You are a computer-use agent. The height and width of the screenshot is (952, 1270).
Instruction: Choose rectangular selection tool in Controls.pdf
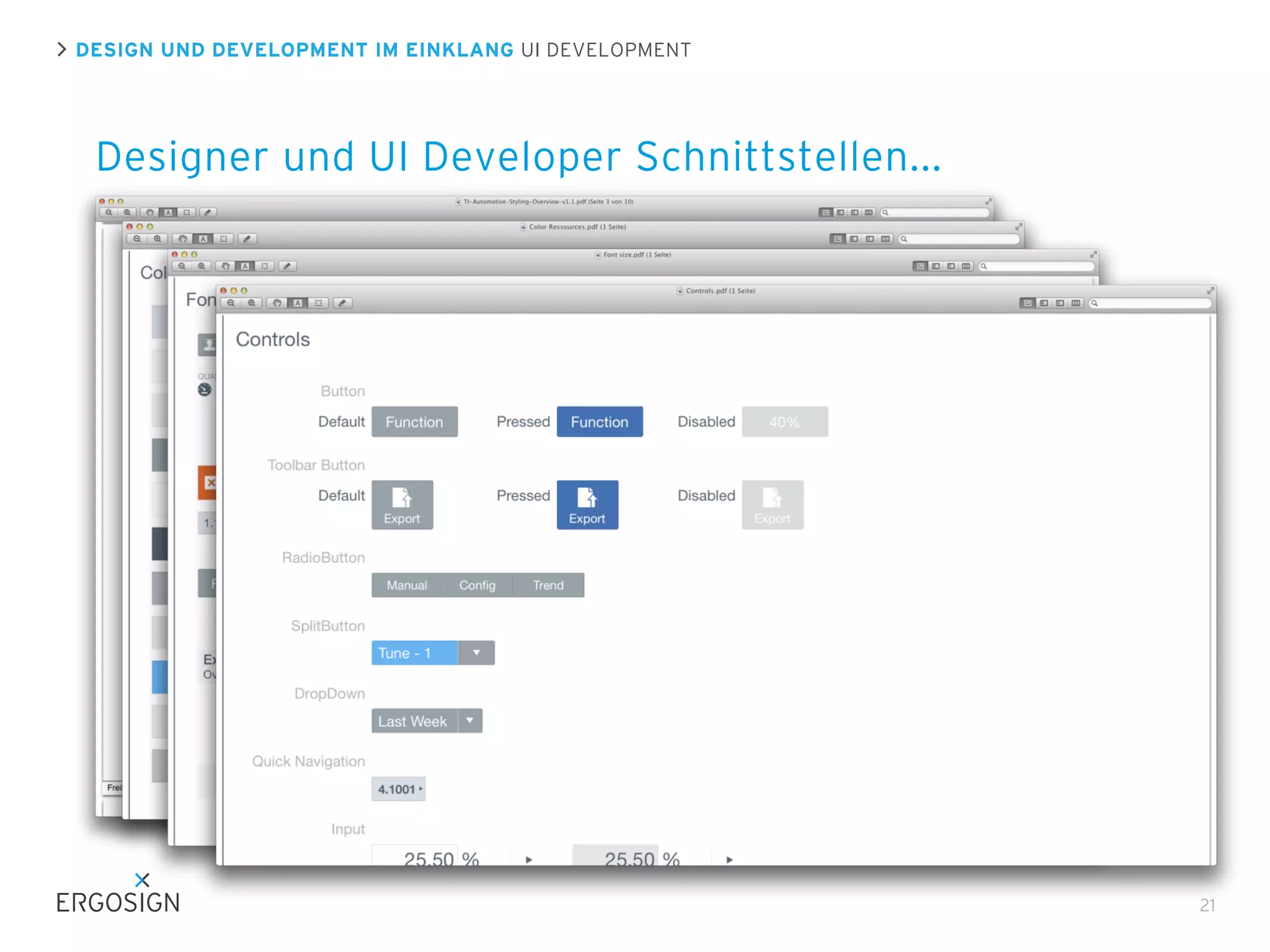point(318,303)
